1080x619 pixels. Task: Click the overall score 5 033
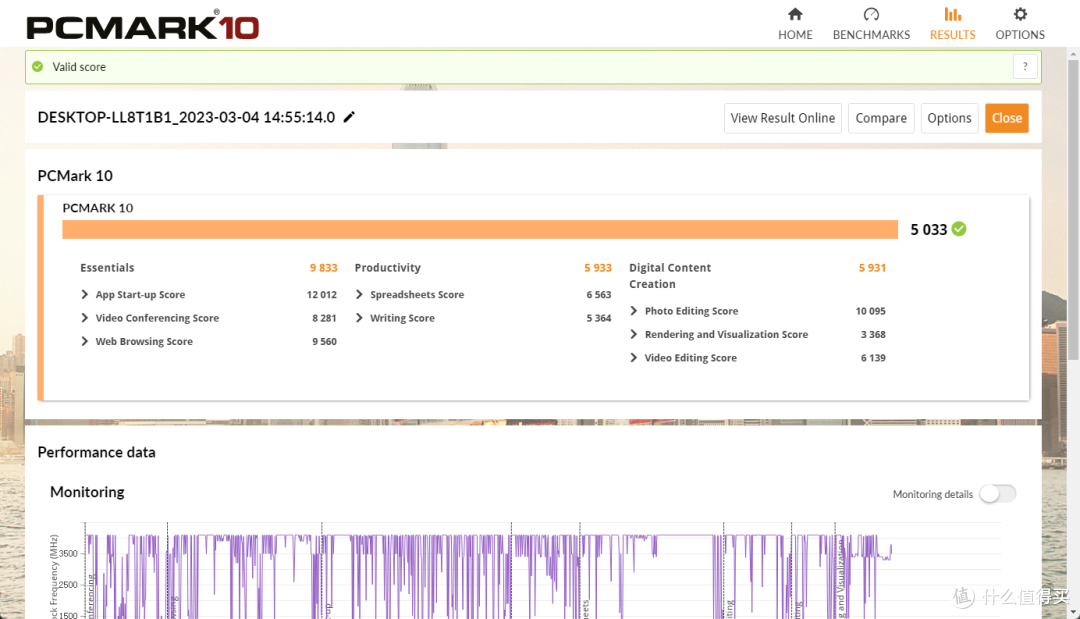coord(928,230)
